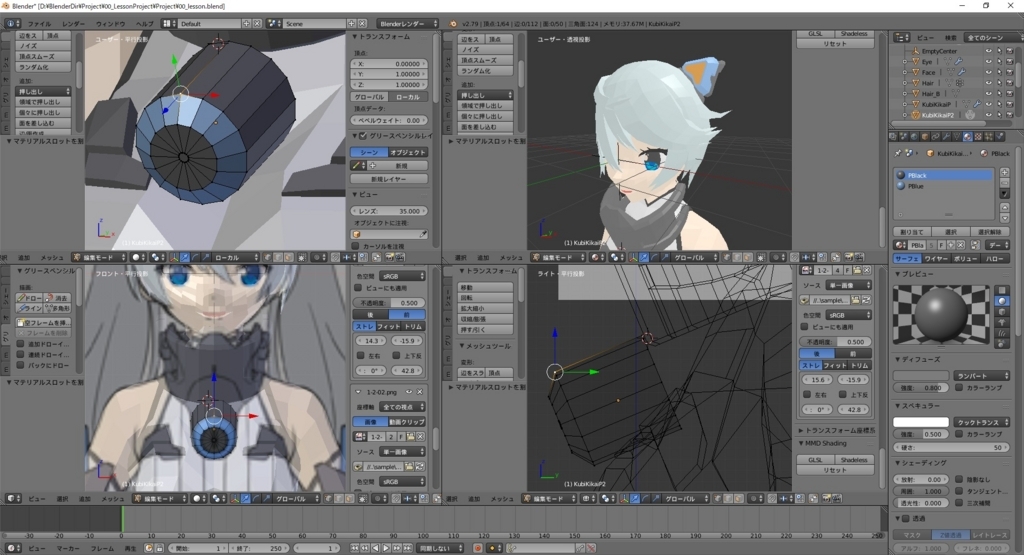Click the diffuse color swatch
Screen dimensions: 1024x555
pos(921,375)
